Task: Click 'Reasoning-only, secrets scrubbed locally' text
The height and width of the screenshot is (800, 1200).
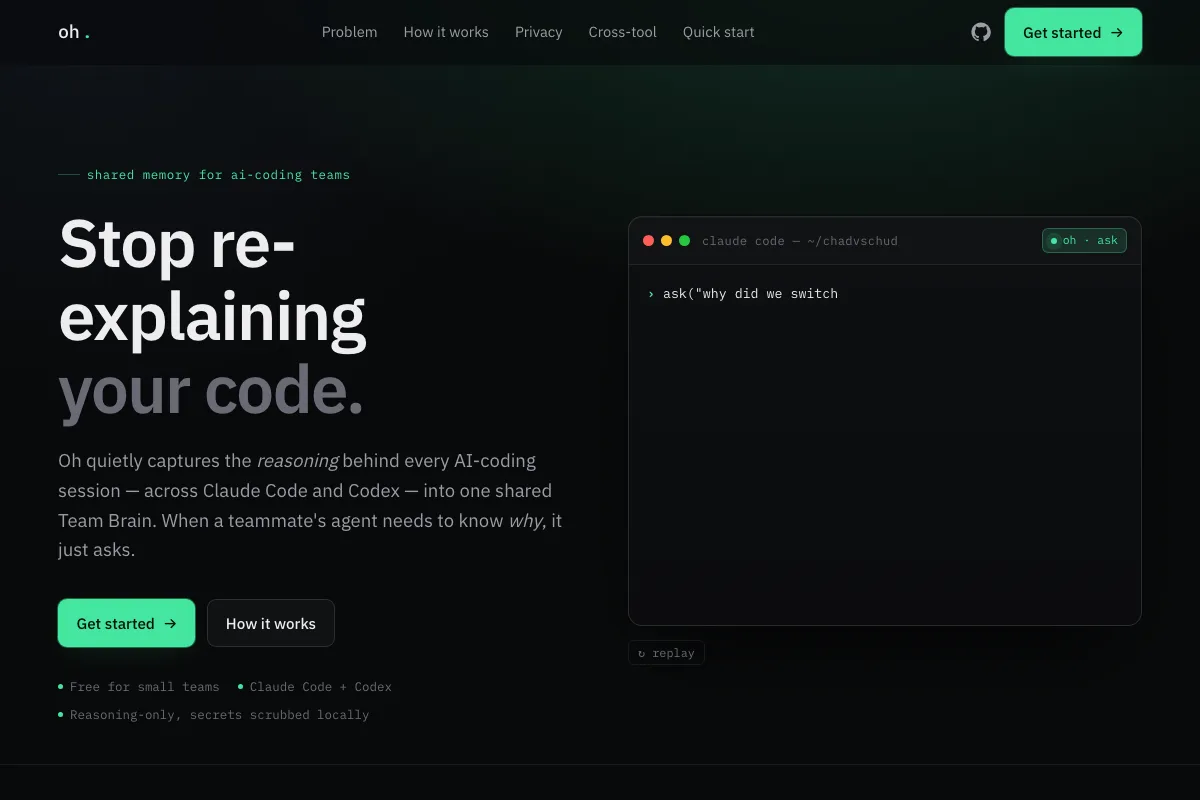Action: coord(219,715)
